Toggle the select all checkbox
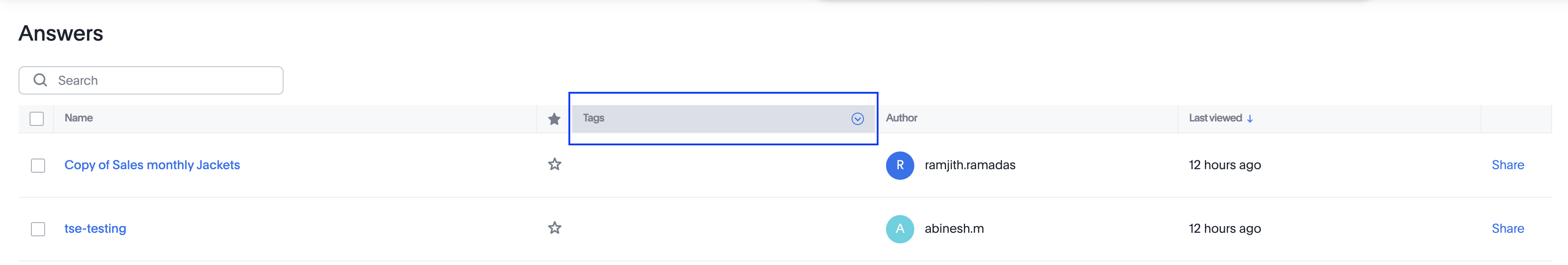This screenshot has height=265, width=1568. tap(37, 119)
